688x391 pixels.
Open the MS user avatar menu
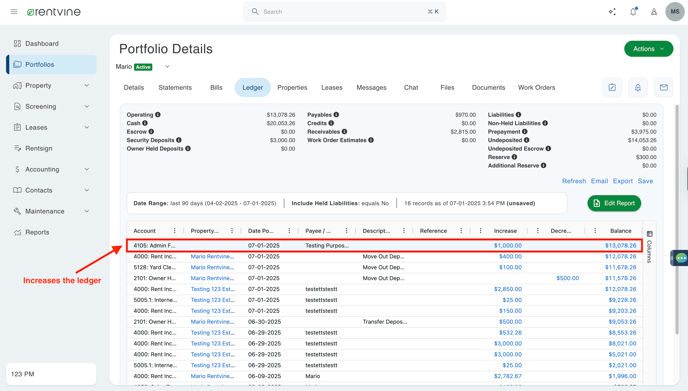tap(675, 12)
